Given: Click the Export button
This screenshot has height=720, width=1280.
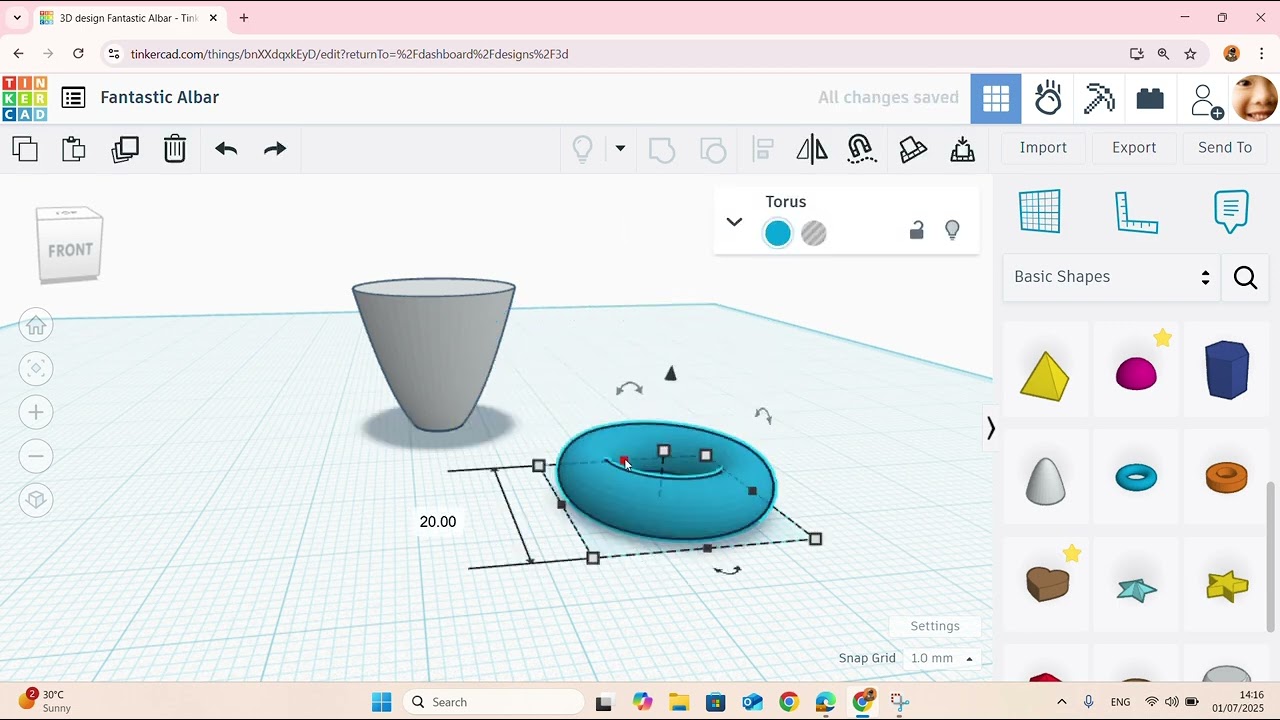Looking at the screenshot, I should click(1134, 147).
